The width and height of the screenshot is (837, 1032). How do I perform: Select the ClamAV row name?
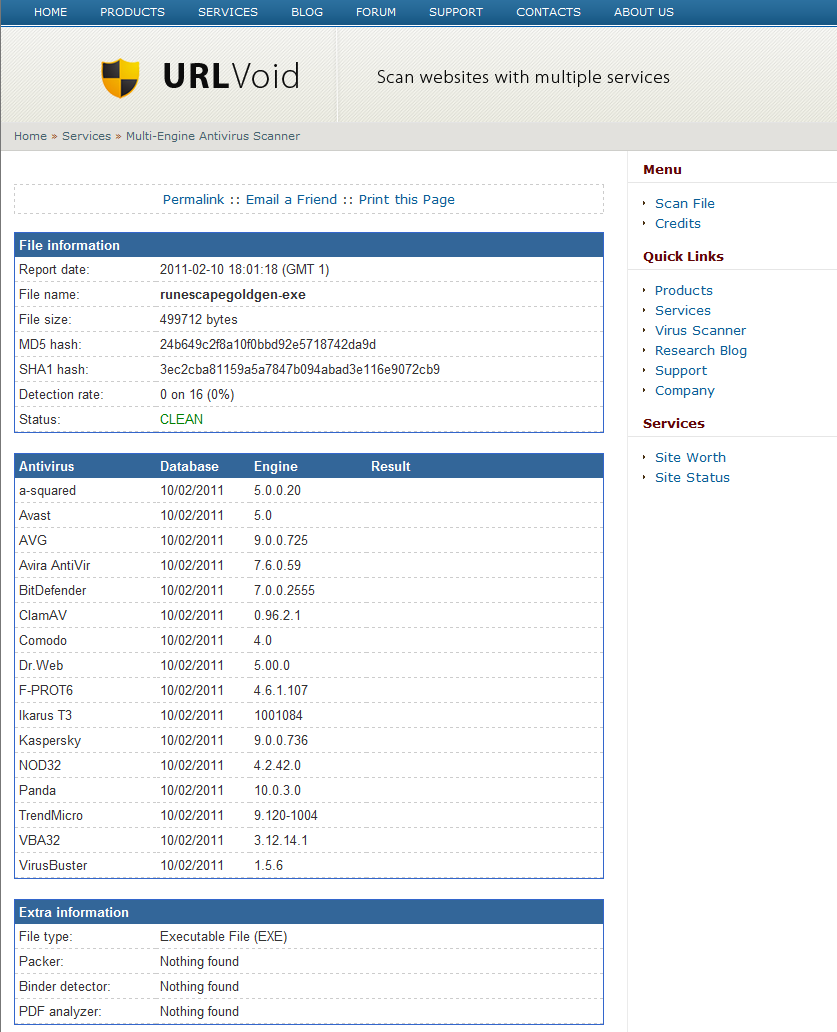point(43,615)
